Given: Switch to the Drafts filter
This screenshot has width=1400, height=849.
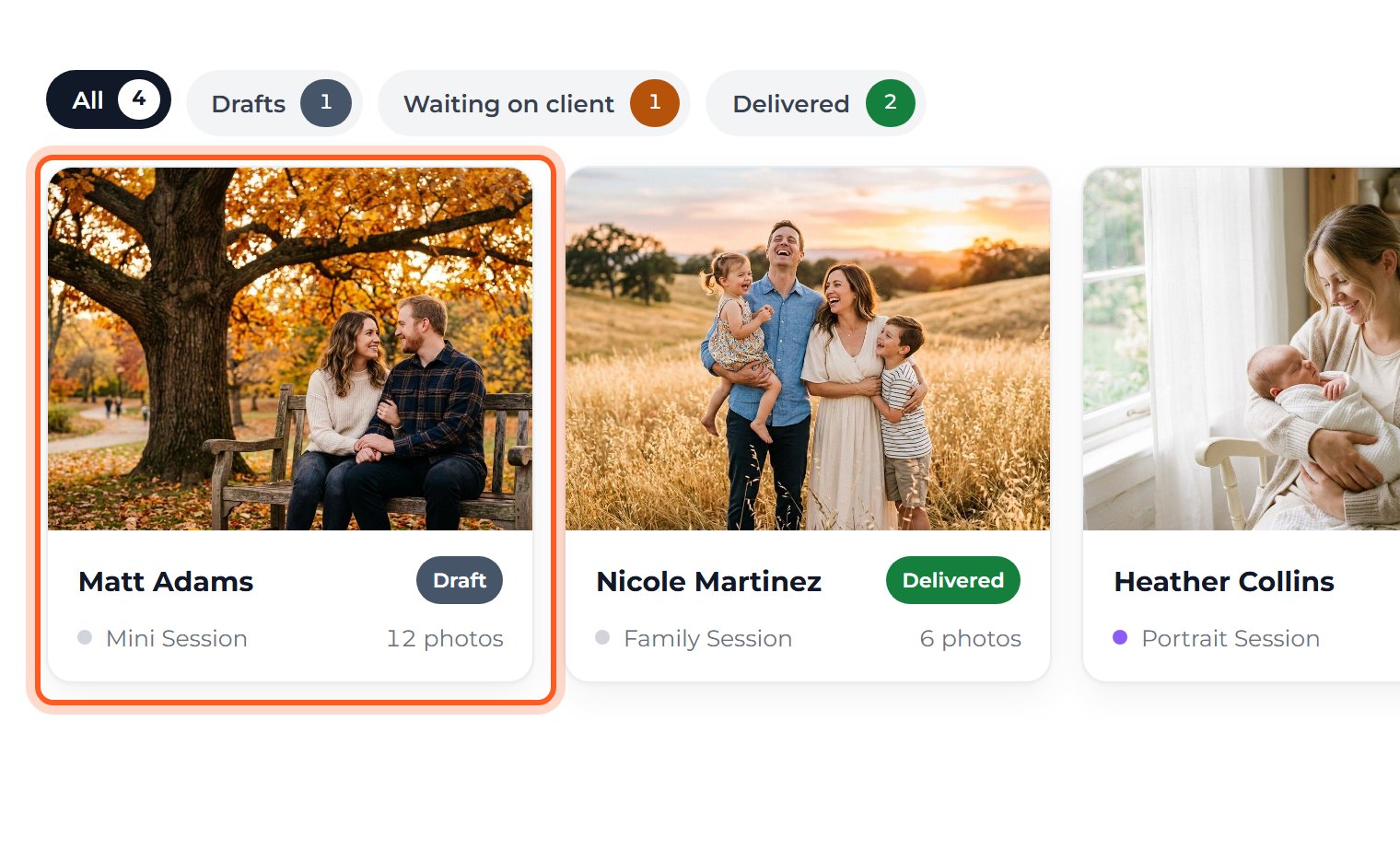Looking at the screenshot, I should point(274,103).
